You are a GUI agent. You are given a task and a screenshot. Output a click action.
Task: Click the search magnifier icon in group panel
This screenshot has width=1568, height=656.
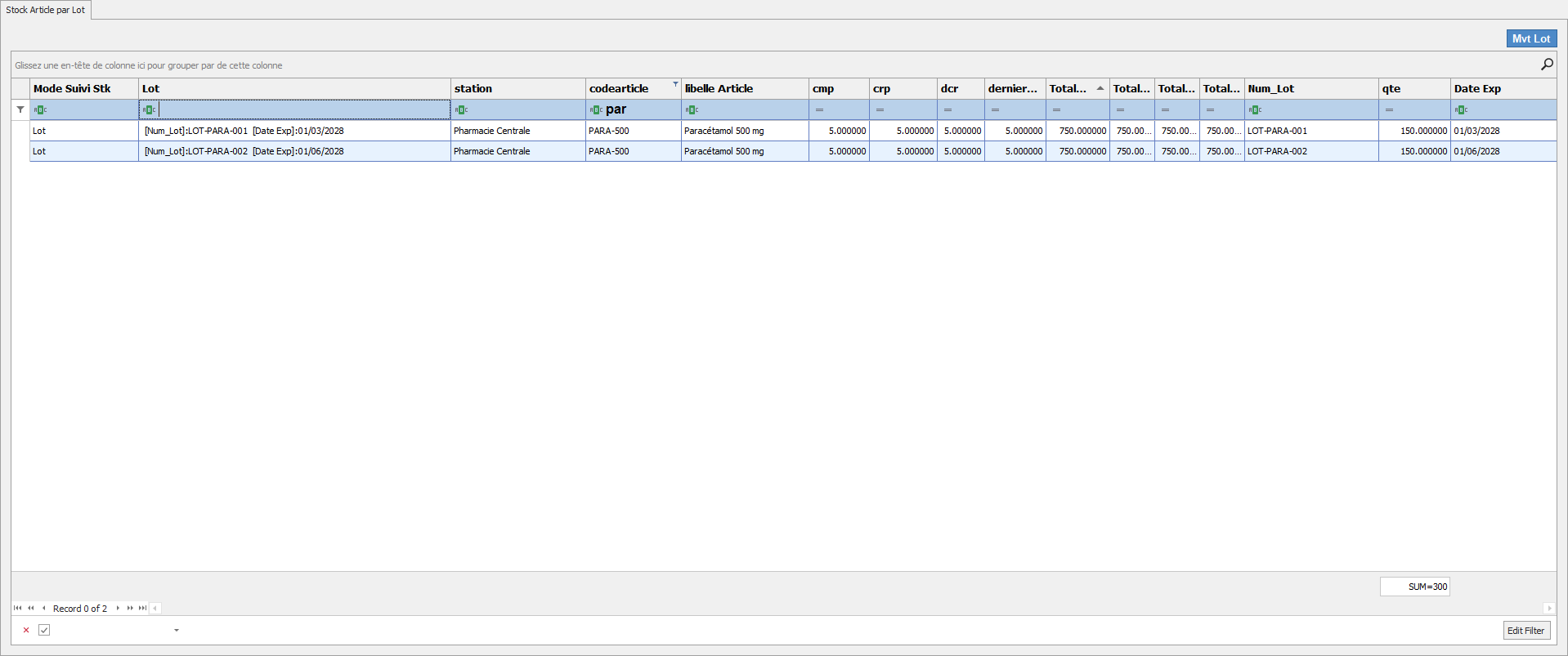click(x=1547, y=65)
